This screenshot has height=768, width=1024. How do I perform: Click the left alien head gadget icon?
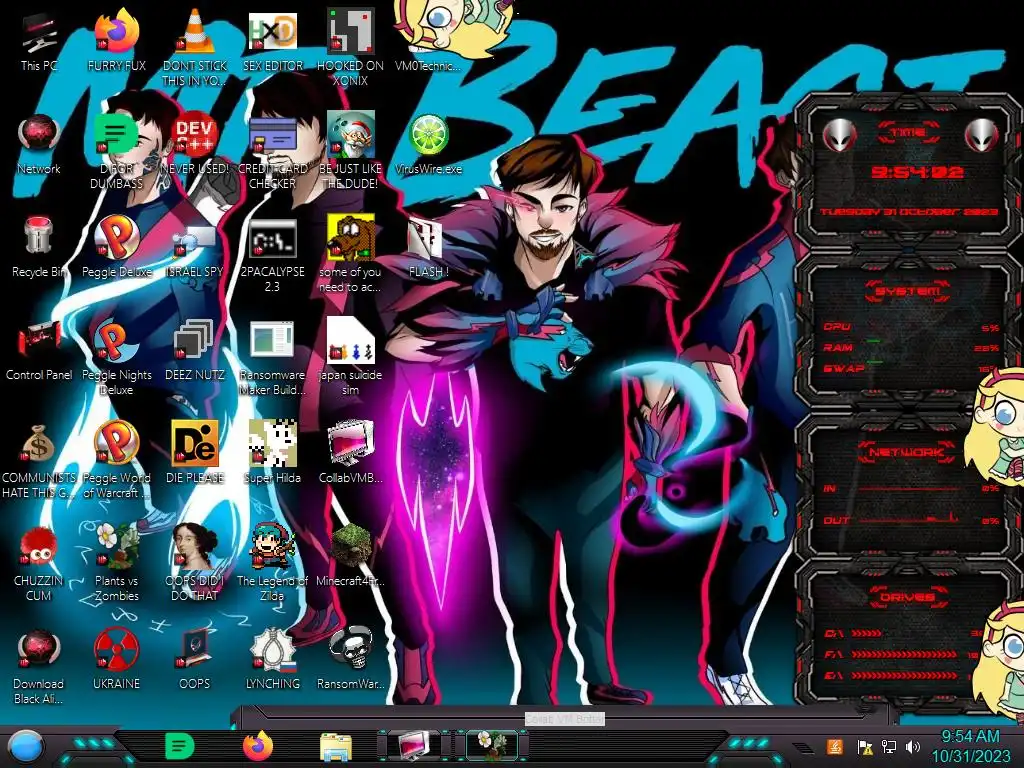(x=839, y=135)
